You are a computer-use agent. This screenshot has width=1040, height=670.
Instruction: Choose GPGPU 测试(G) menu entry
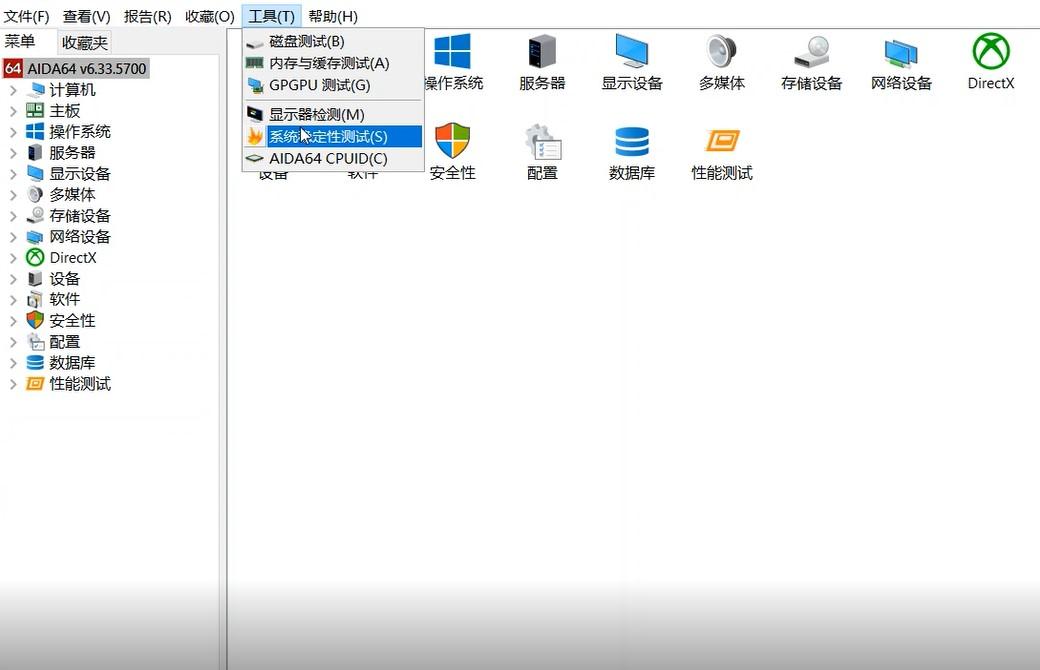(x=333, y=85)
